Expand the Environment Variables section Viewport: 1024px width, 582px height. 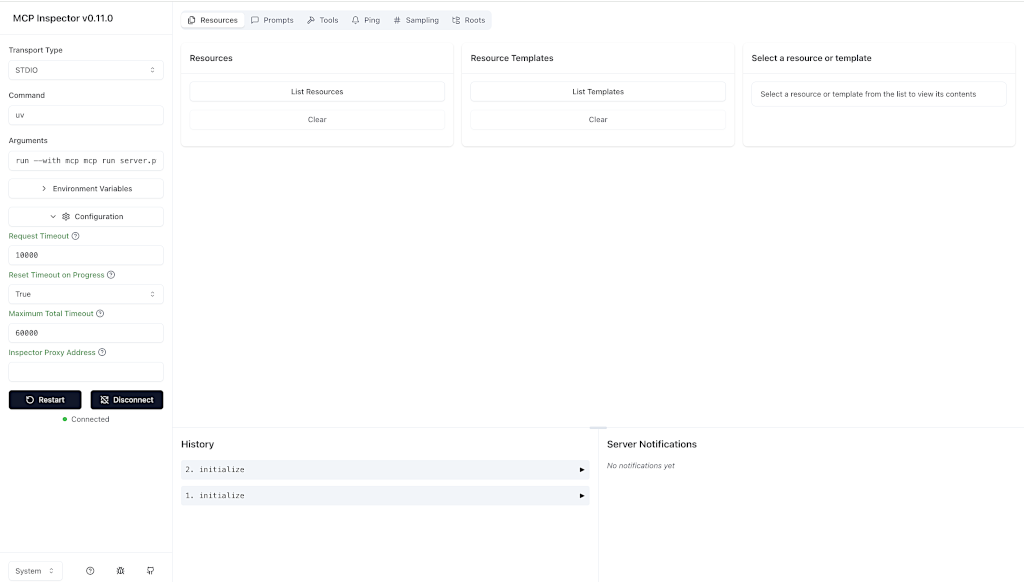(86, 189)
